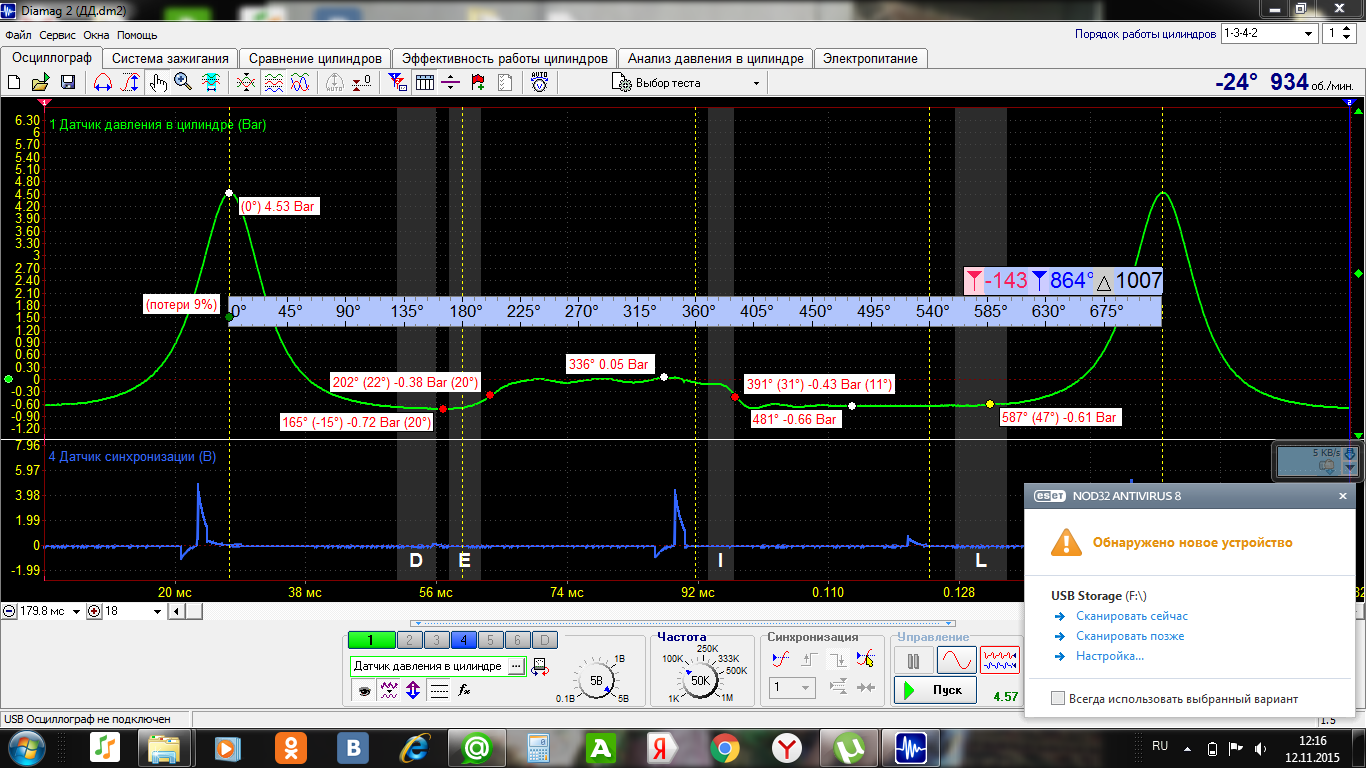
Task: Select the red sine wave mode button
Action: [956, 660]
